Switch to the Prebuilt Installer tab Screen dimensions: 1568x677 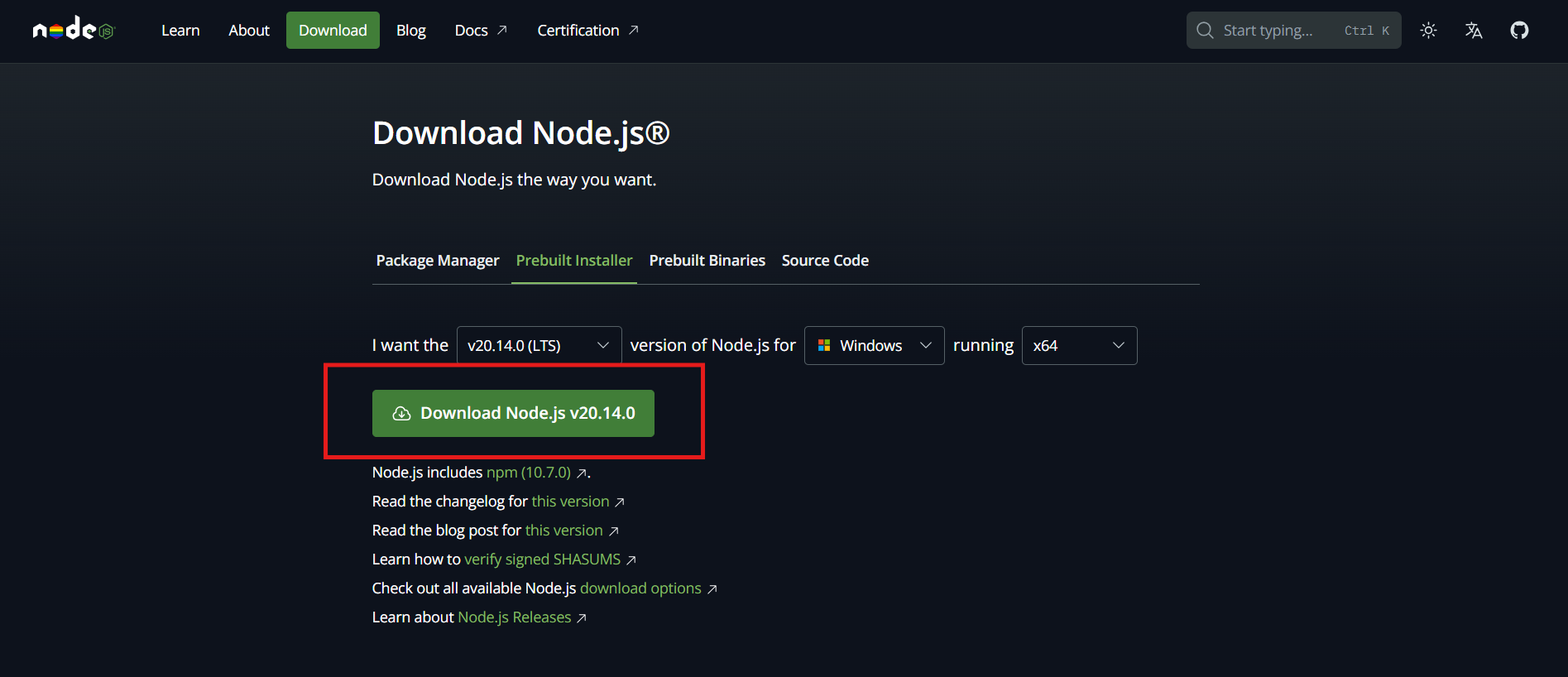click(574, 261)
